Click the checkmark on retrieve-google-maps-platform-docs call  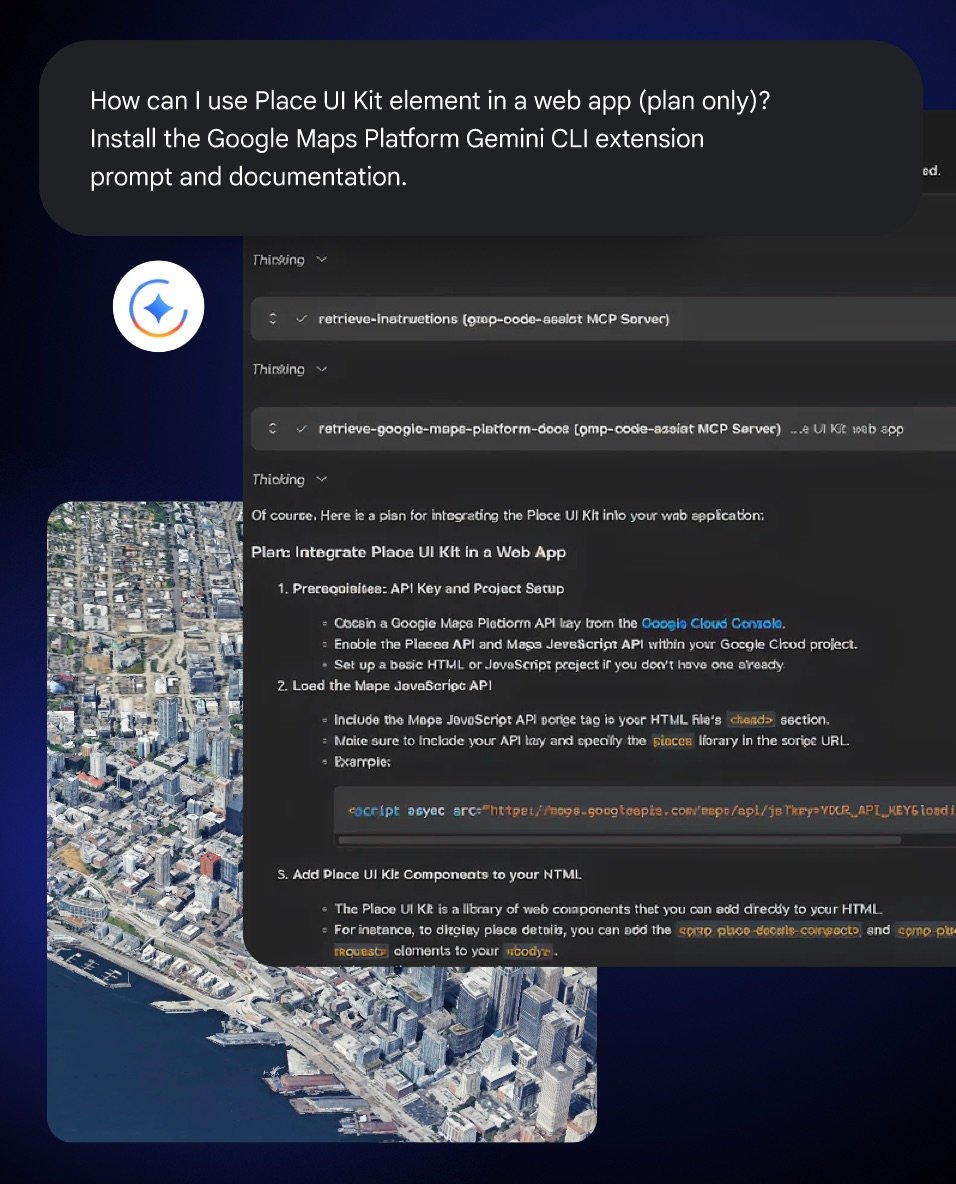301,429
